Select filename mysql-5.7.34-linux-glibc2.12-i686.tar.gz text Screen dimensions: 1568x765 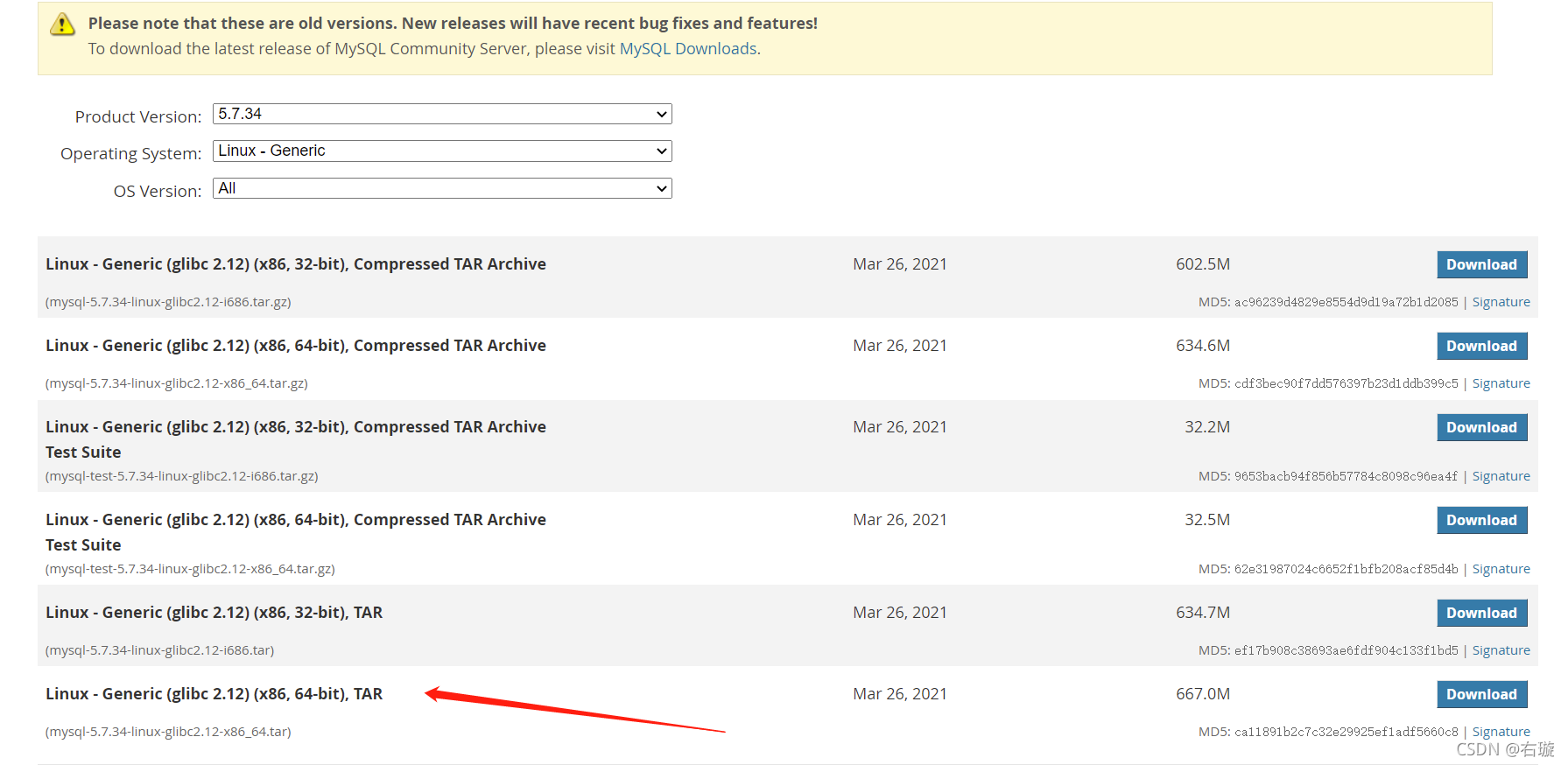[x=168, y=302]
